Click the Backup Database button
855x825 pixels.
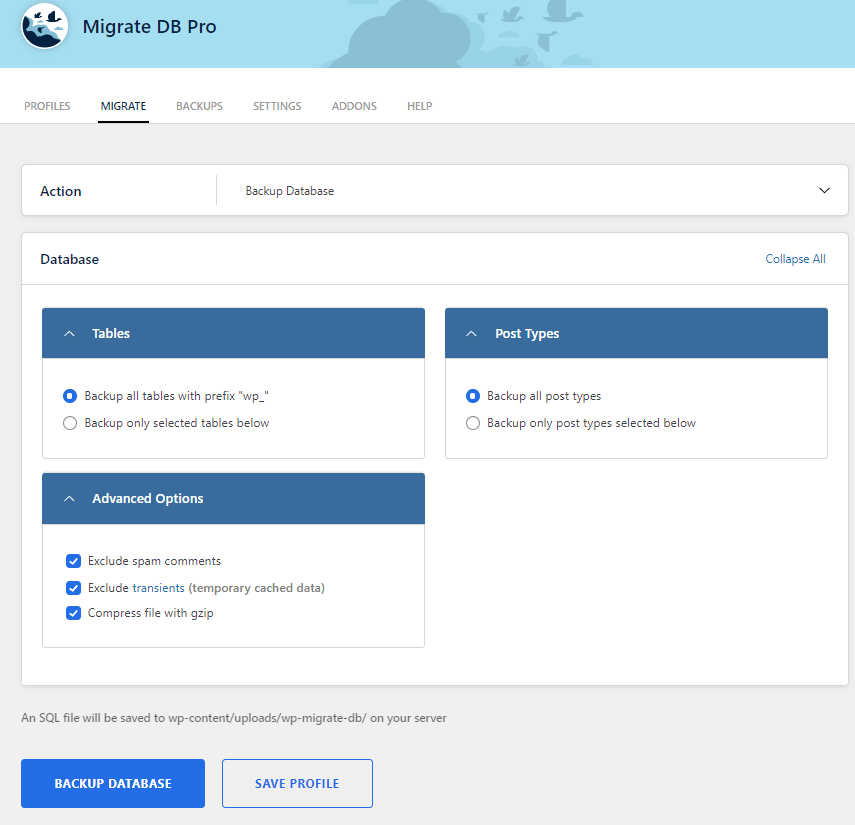pyautogui.click(x=112, y=783)
